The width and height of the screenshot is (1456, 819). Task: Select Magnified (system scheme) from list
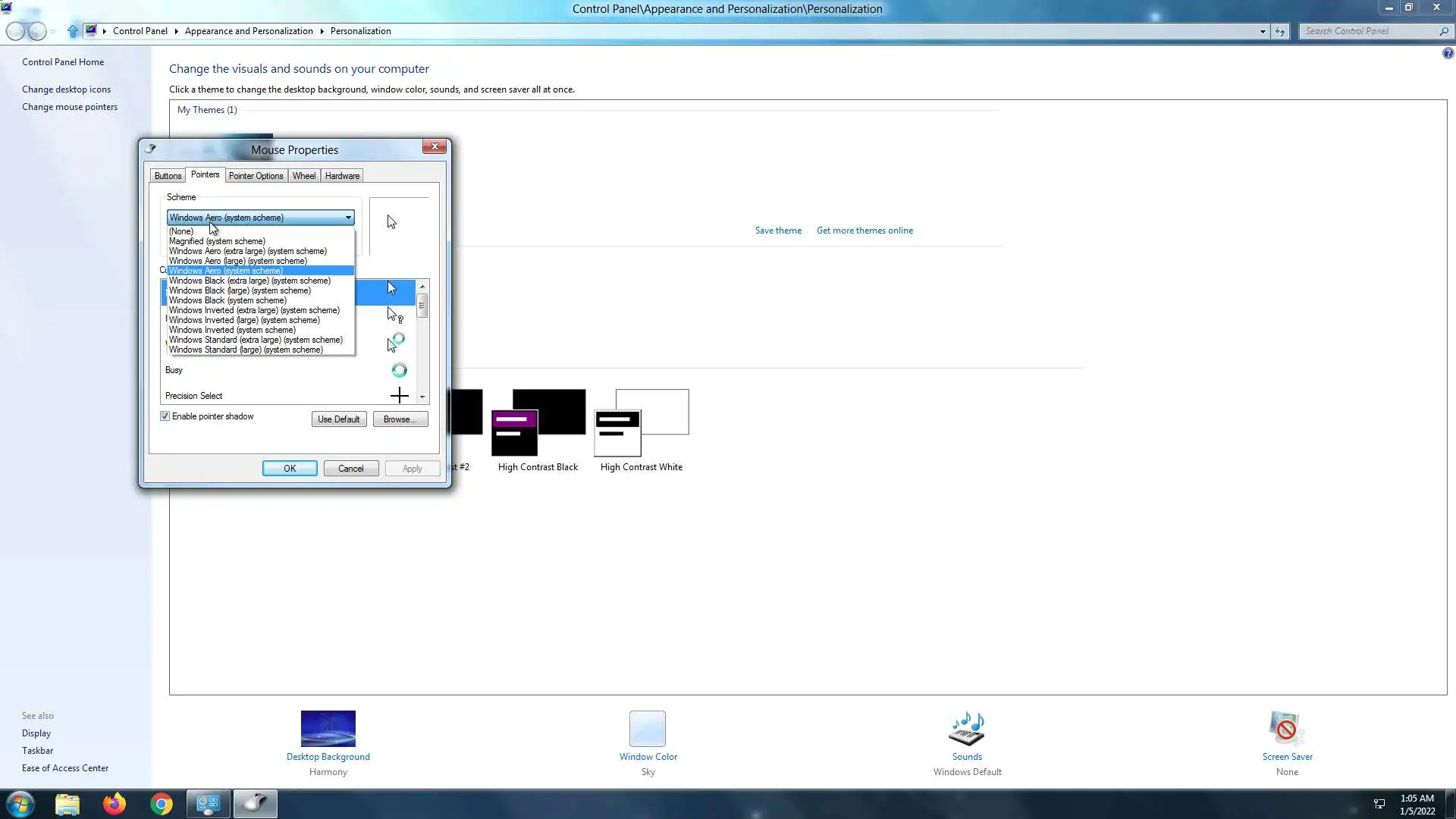[x=217, y=241]
